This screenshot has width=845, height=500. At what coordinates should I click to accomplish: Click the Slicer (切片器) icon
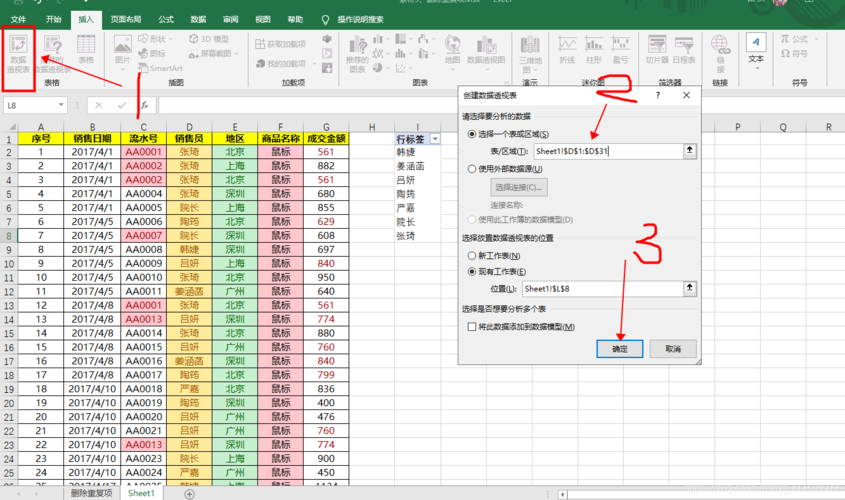pos(657,50)
